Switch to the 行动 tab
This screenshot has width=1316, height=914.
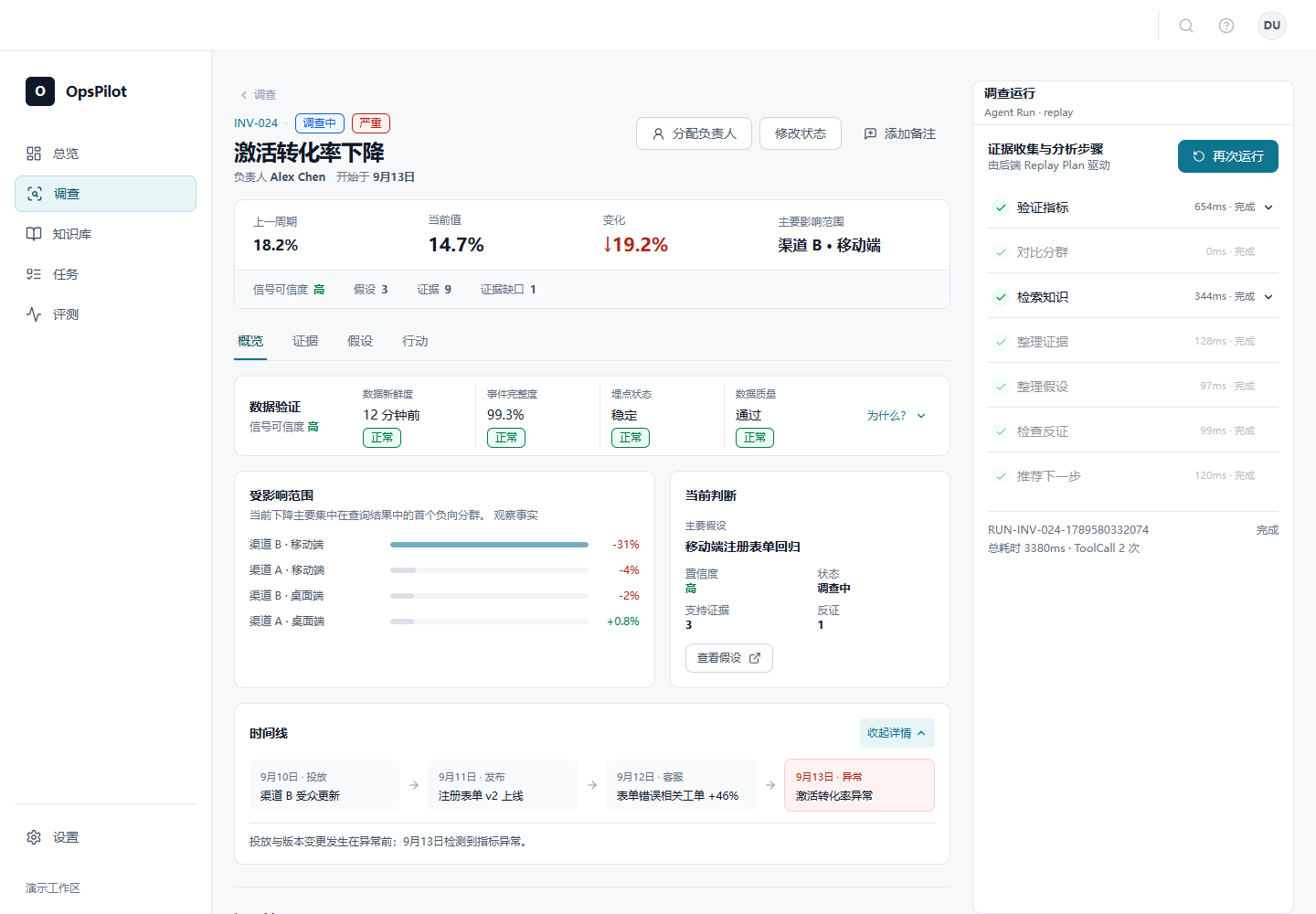coord(415,341)
